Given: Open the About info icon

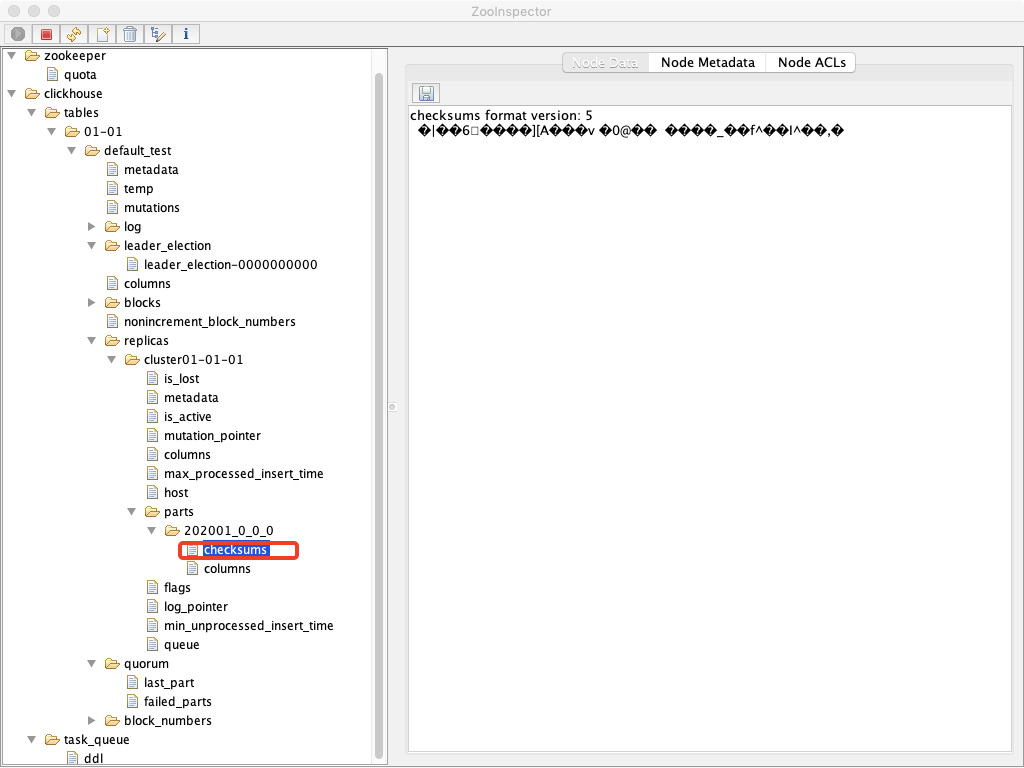Looking at the screenshot, I should tap(186, 34).
